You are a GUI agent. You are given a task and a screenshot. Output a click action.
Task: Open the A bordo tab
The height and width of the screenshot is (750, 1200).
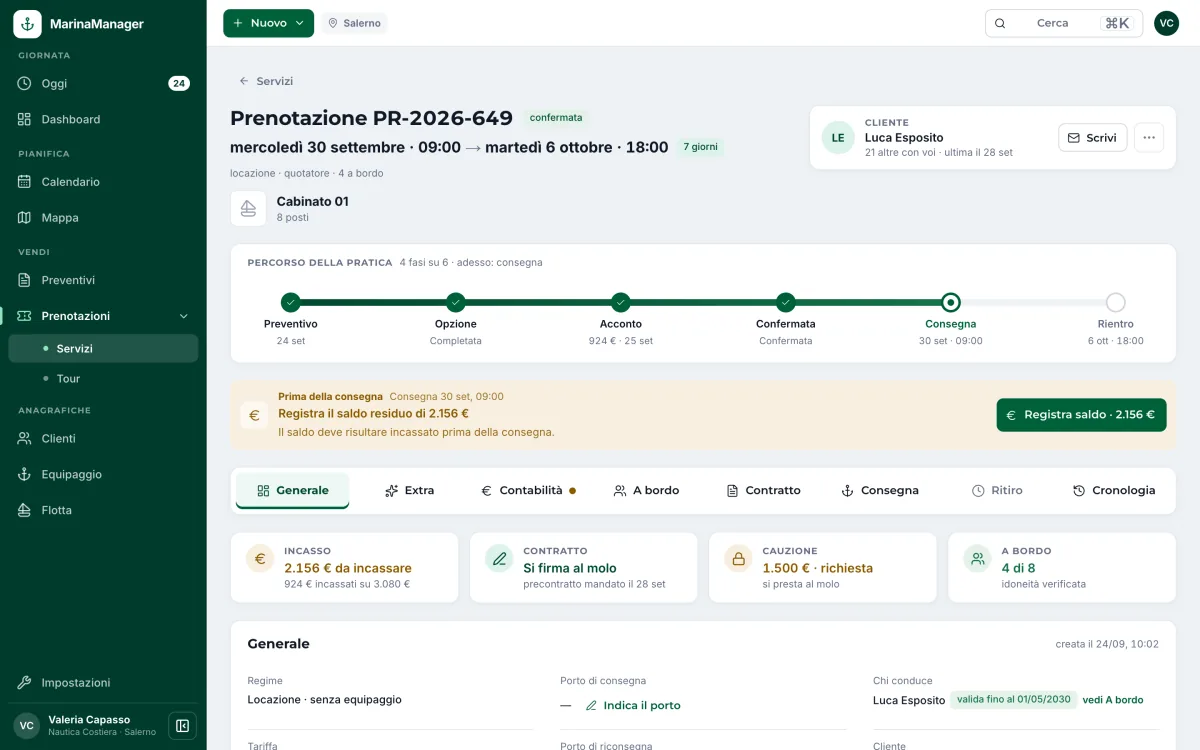coord(646,490)
